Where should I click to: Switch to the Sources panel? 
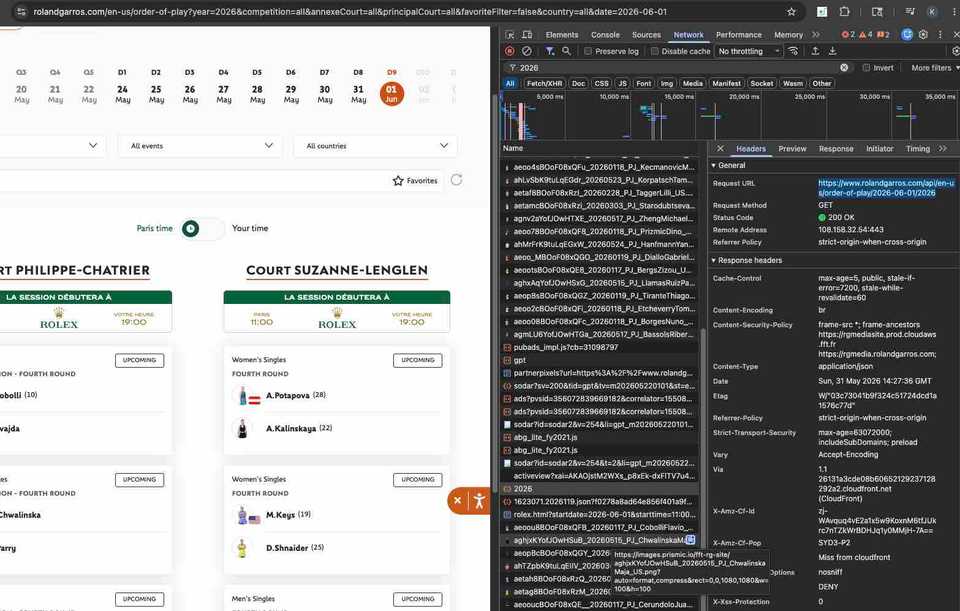click(646, 35)
